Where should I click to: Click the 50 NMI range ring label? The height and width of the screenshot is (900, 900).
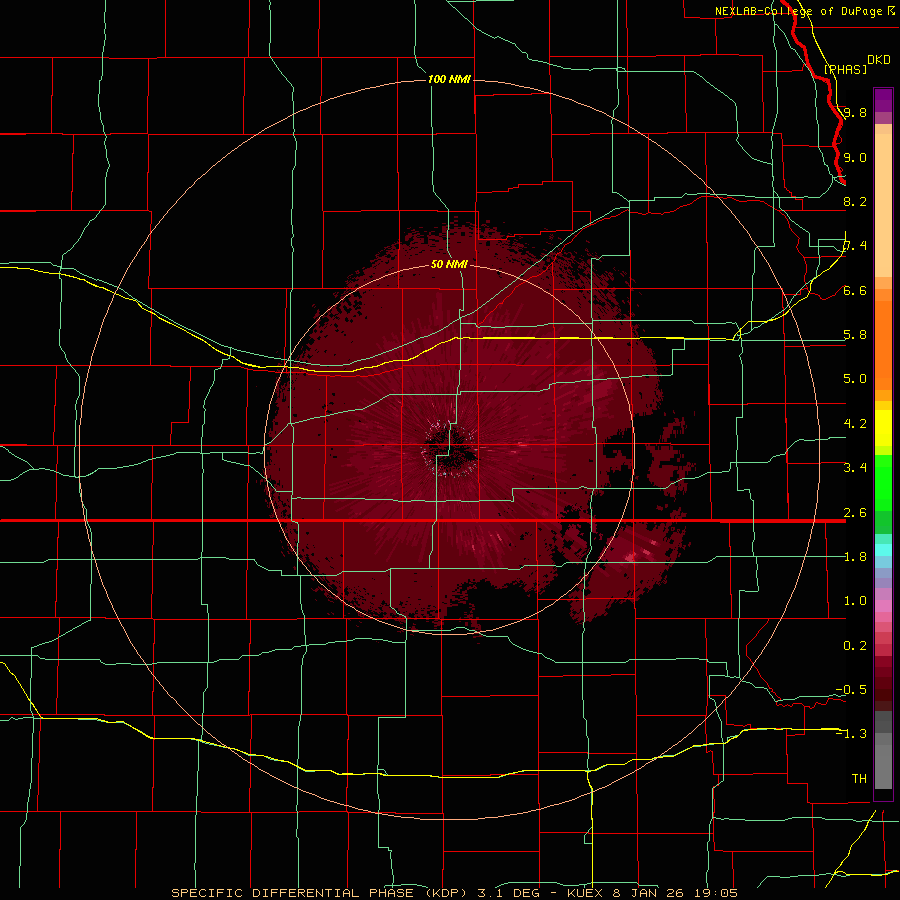point(449,264)
